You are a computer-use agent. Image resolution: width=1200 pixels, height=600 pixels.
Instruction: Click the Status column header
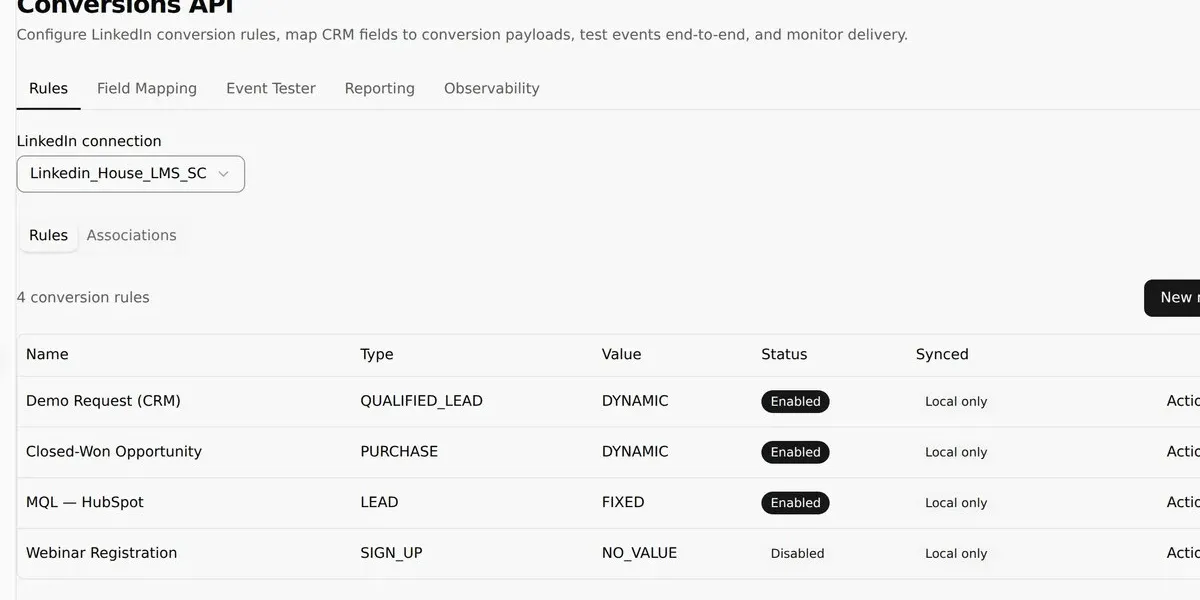tap(784, 354)
